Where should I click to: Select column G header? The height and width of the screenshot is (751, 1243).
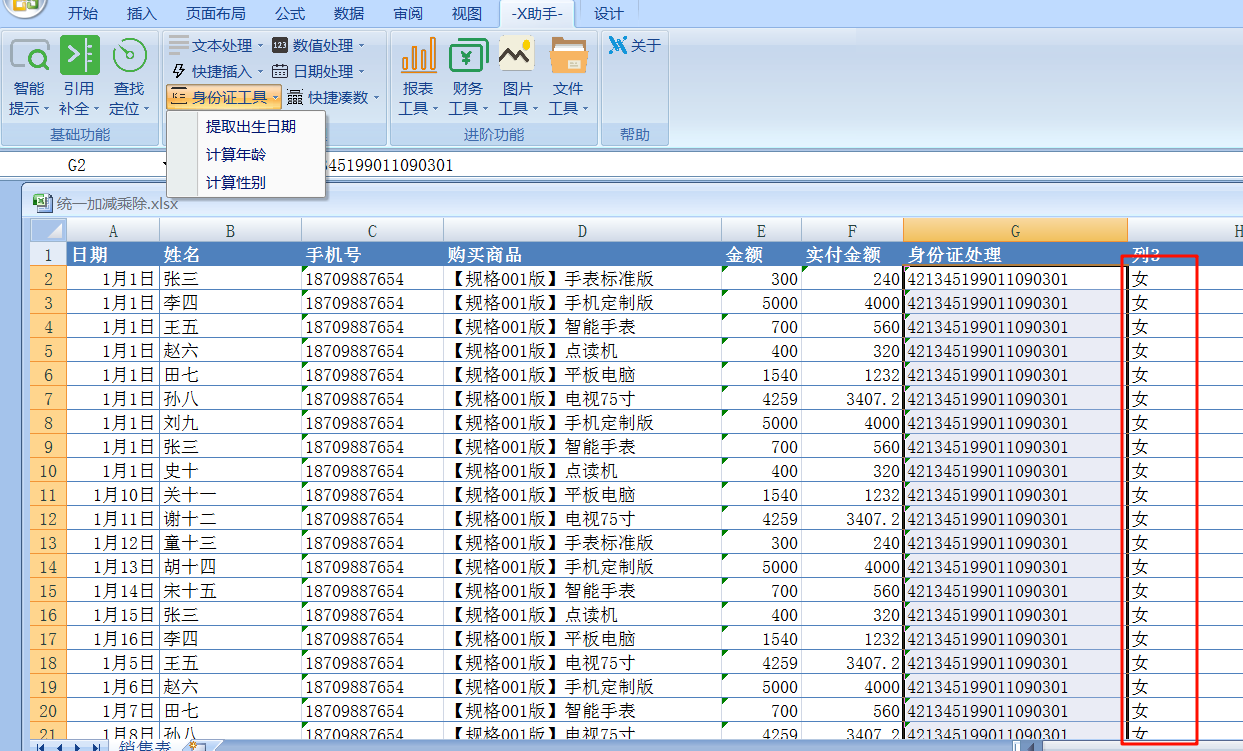[x=1015, y=231]
